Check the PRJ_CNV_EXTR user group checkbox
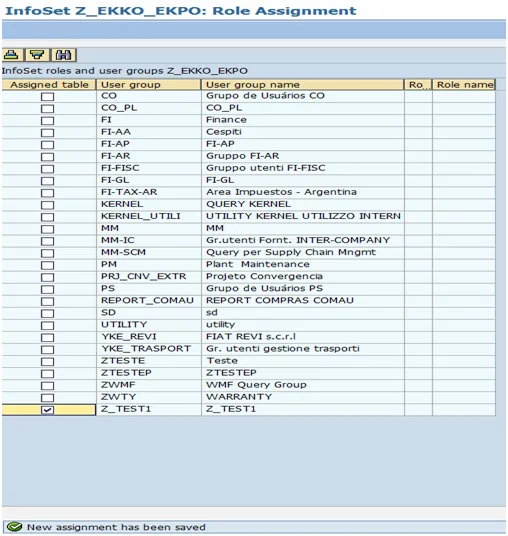The image size is (508, 536). (x=48, y=277)
